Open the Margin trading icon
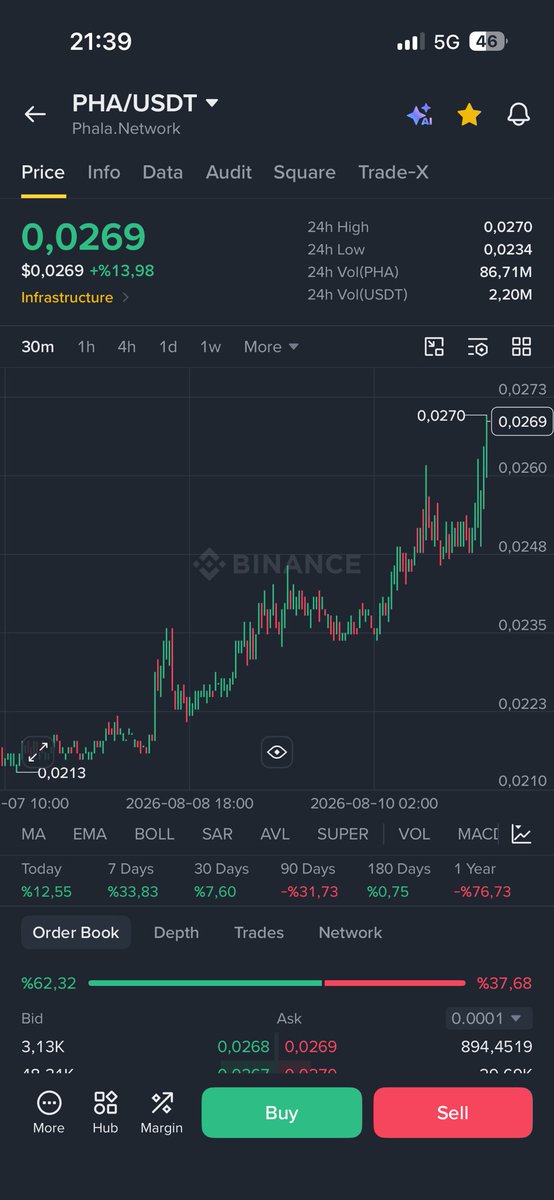554x1200 pixels. [x=161, y=1112]
